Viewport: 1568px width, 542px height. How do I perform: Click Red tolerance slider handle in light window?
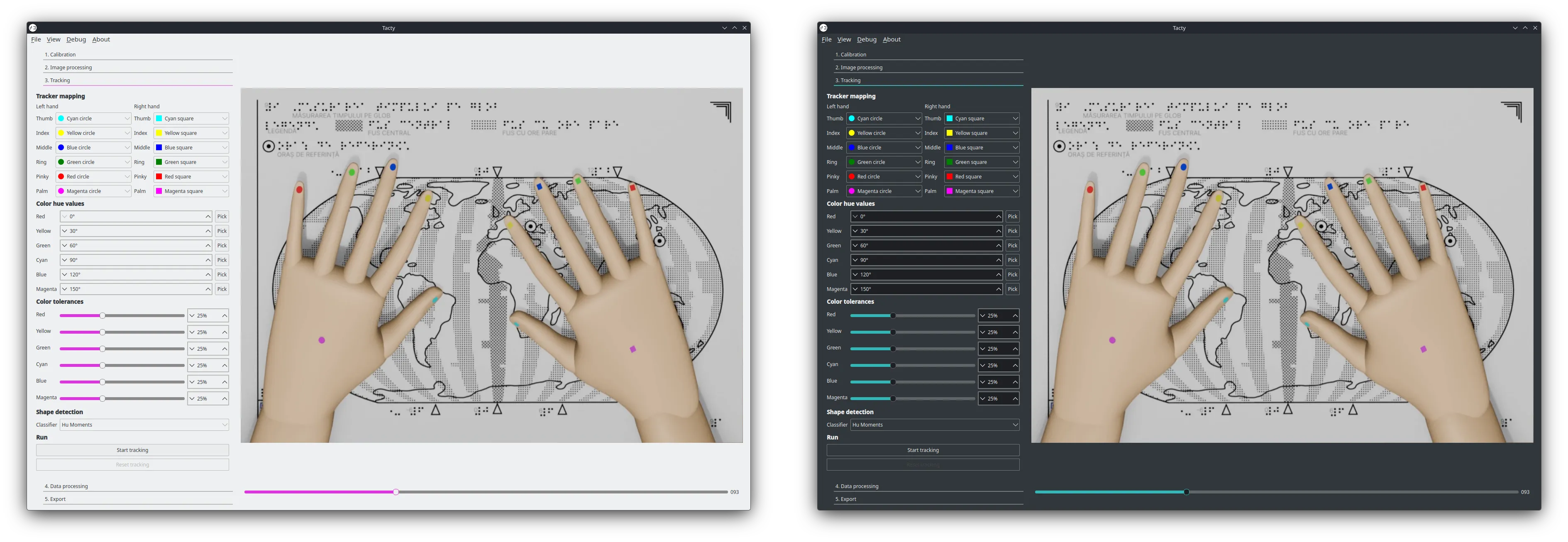[x=103, y=316]
